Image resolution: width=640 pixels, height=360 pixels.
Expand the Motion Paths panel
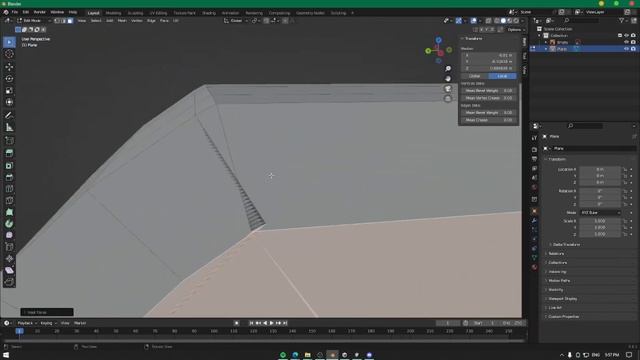[x=558, y=281]
